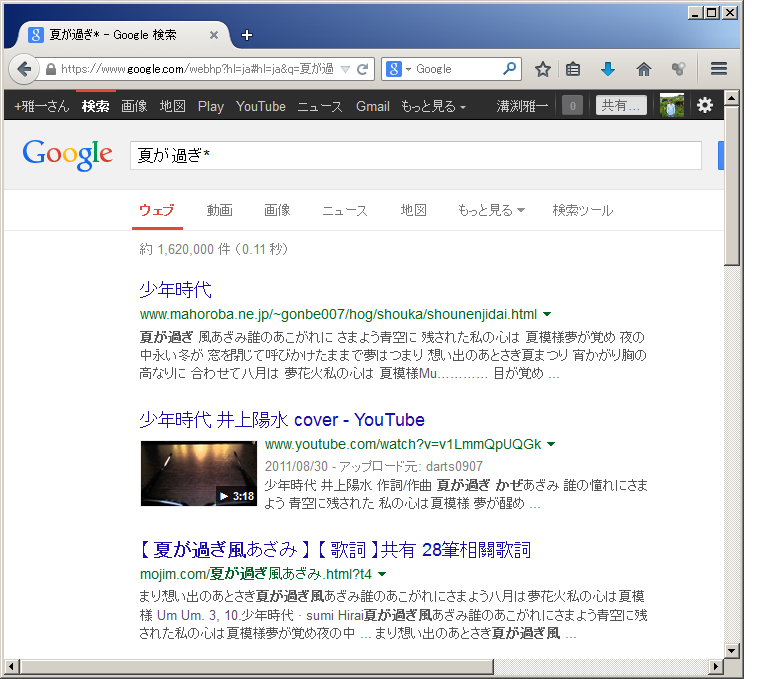Click +雅一さん in the black bar
This screenshot has height=679, width=768.
click(x=42, y=106)
